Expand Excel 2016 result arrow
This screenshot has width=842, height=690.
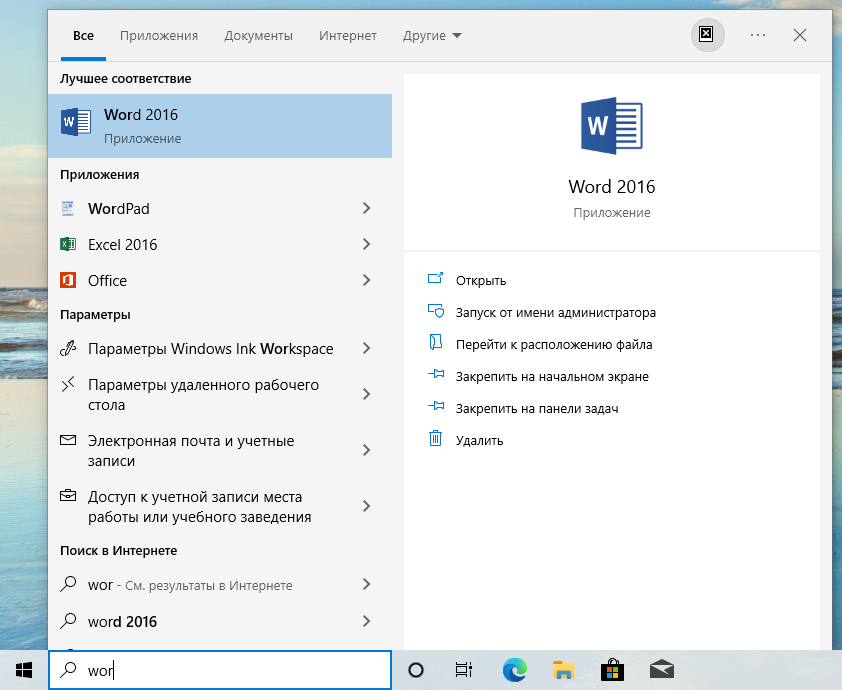tap(367, 244)
